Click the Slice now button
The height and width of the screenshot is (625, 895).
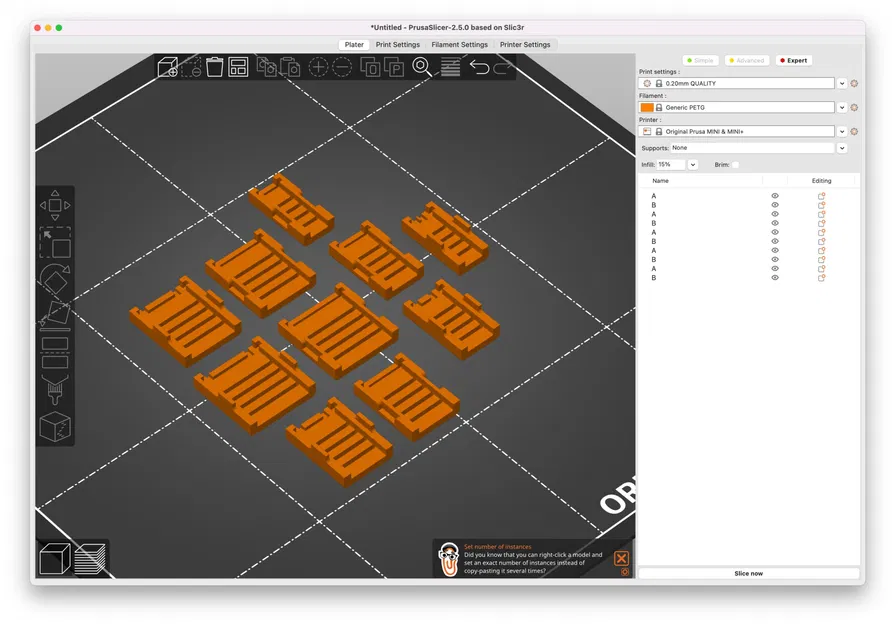[748, 573]
